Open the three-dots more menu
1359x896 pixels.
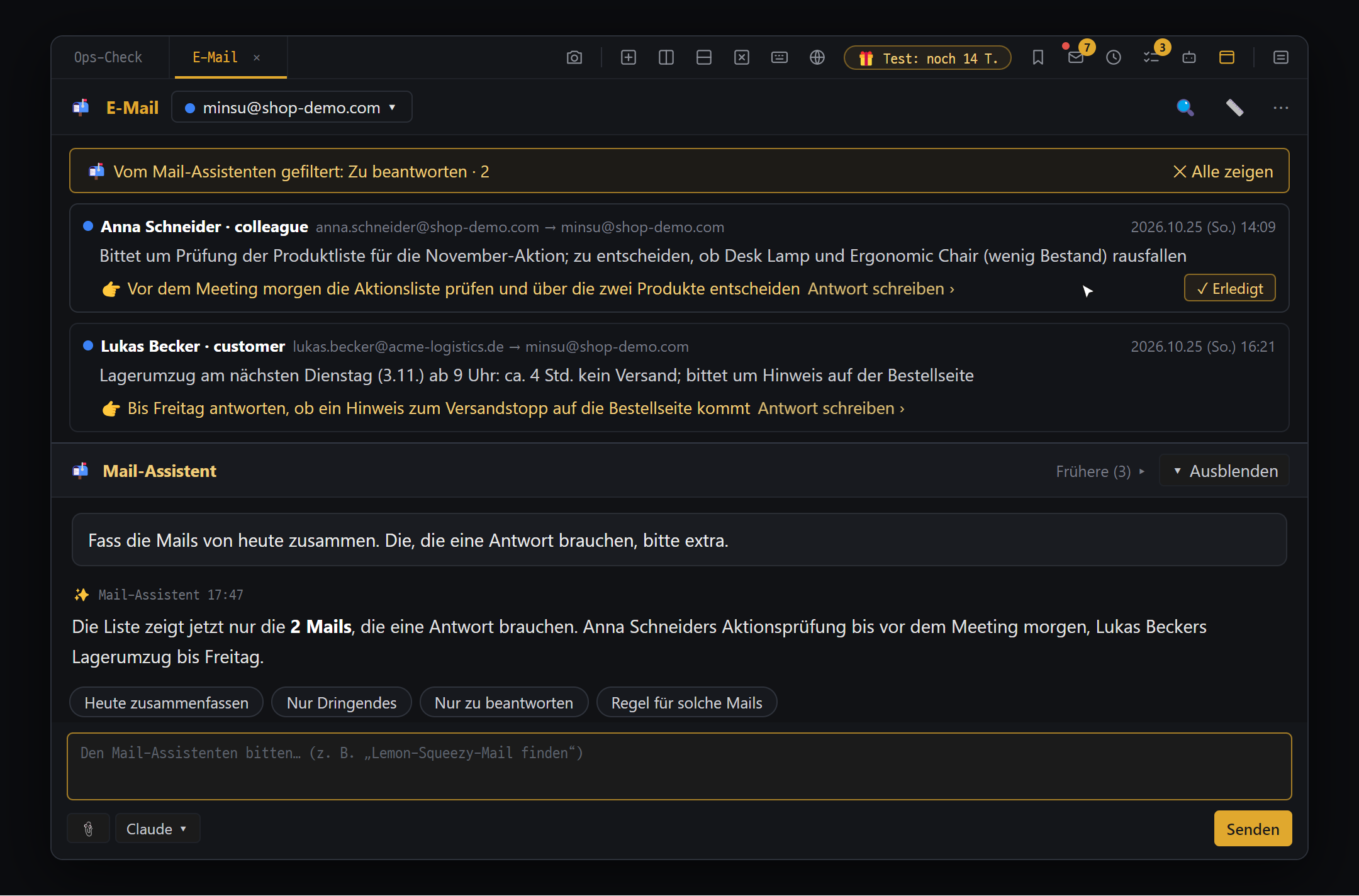click(x=1280, y=108)
